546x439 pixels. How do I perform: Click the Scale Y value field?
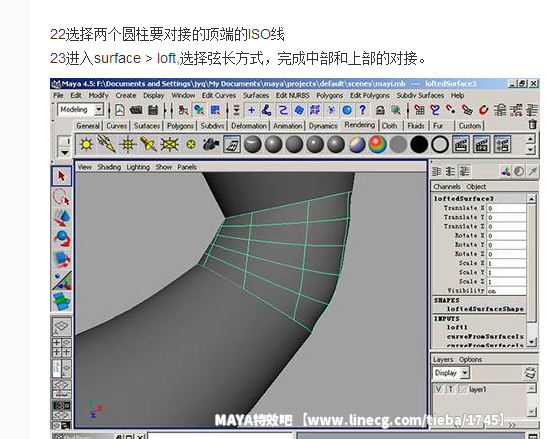click(507, 273)
